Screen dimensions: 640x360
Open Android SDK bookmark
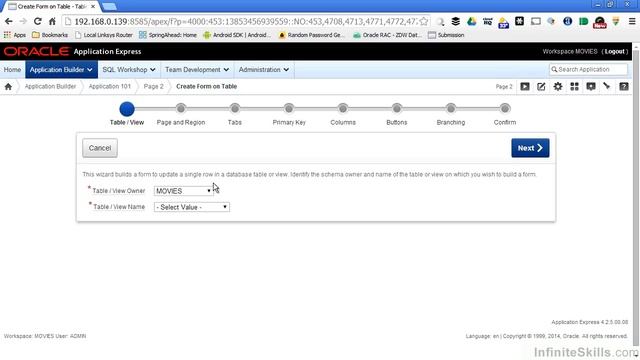[237, 35]
